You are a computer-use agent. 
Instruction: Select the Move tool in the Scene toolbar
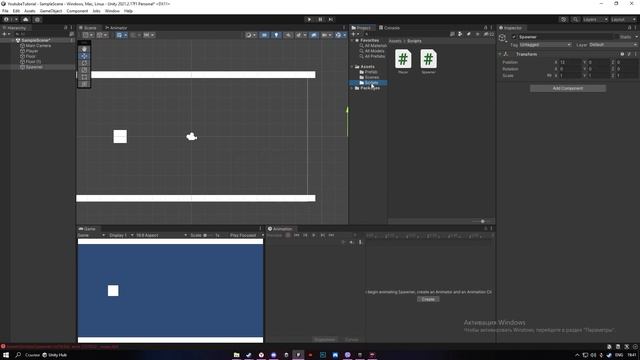(84, 56)
